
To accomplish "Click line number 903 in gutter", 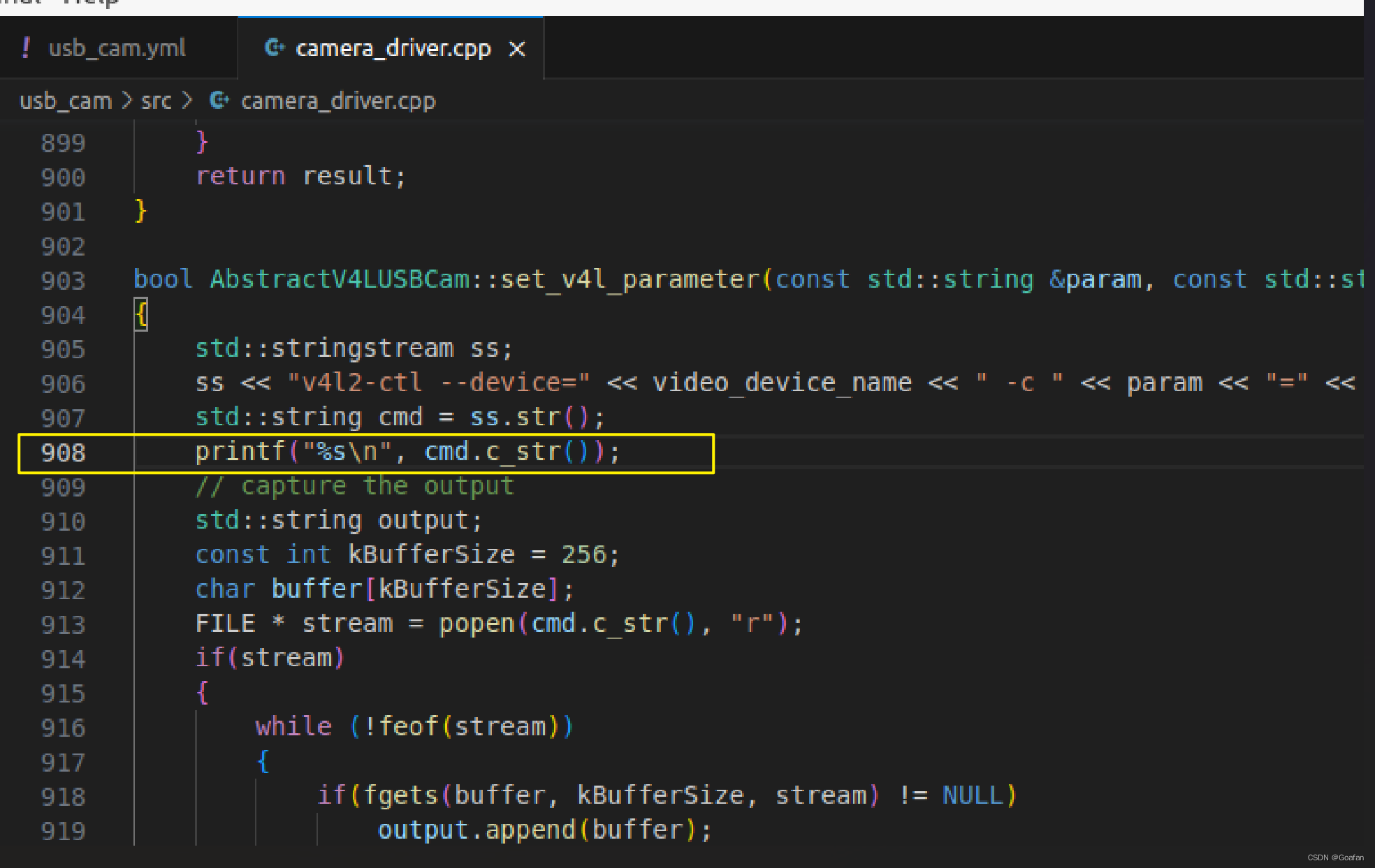I will [64, 281].
